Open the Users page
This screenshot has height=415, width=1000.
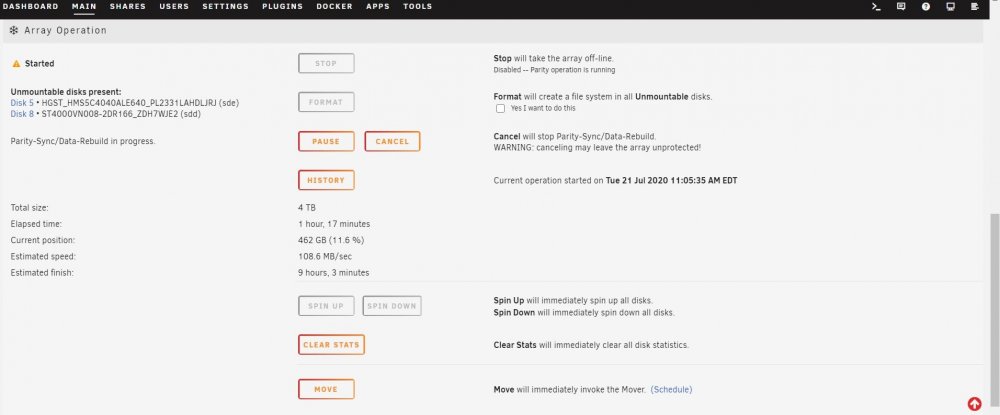174,6
